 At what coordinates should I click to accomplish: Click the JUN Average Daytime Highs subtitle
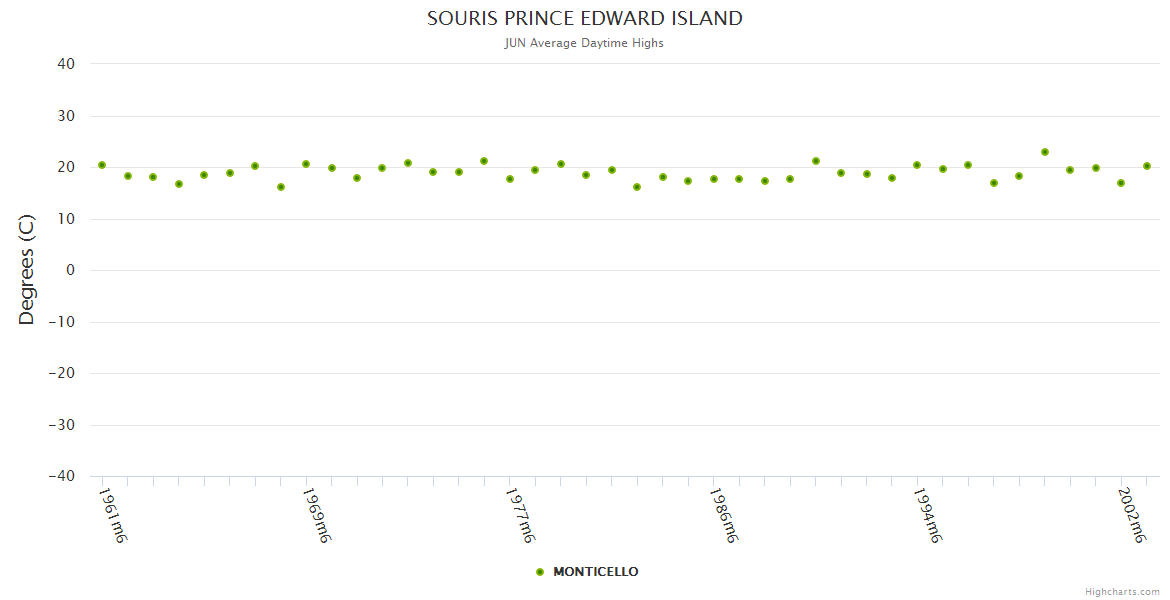(x=585, y=43)
